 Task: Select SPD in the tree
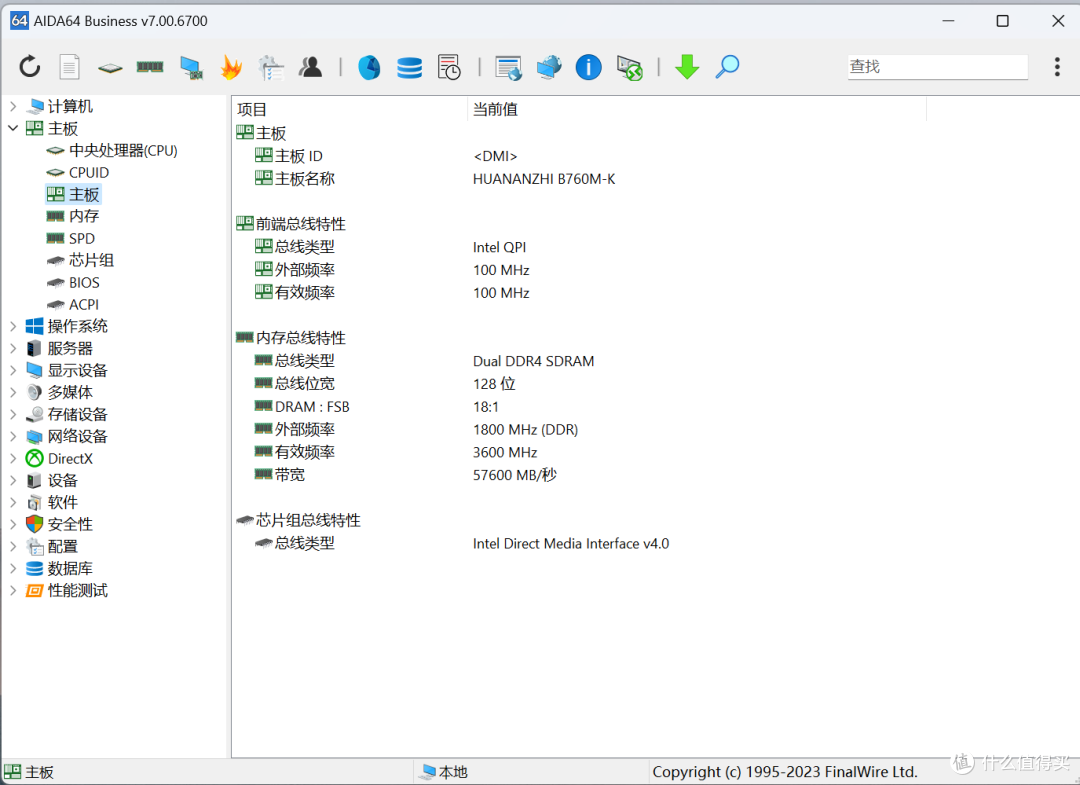click(x=71, y=238)
